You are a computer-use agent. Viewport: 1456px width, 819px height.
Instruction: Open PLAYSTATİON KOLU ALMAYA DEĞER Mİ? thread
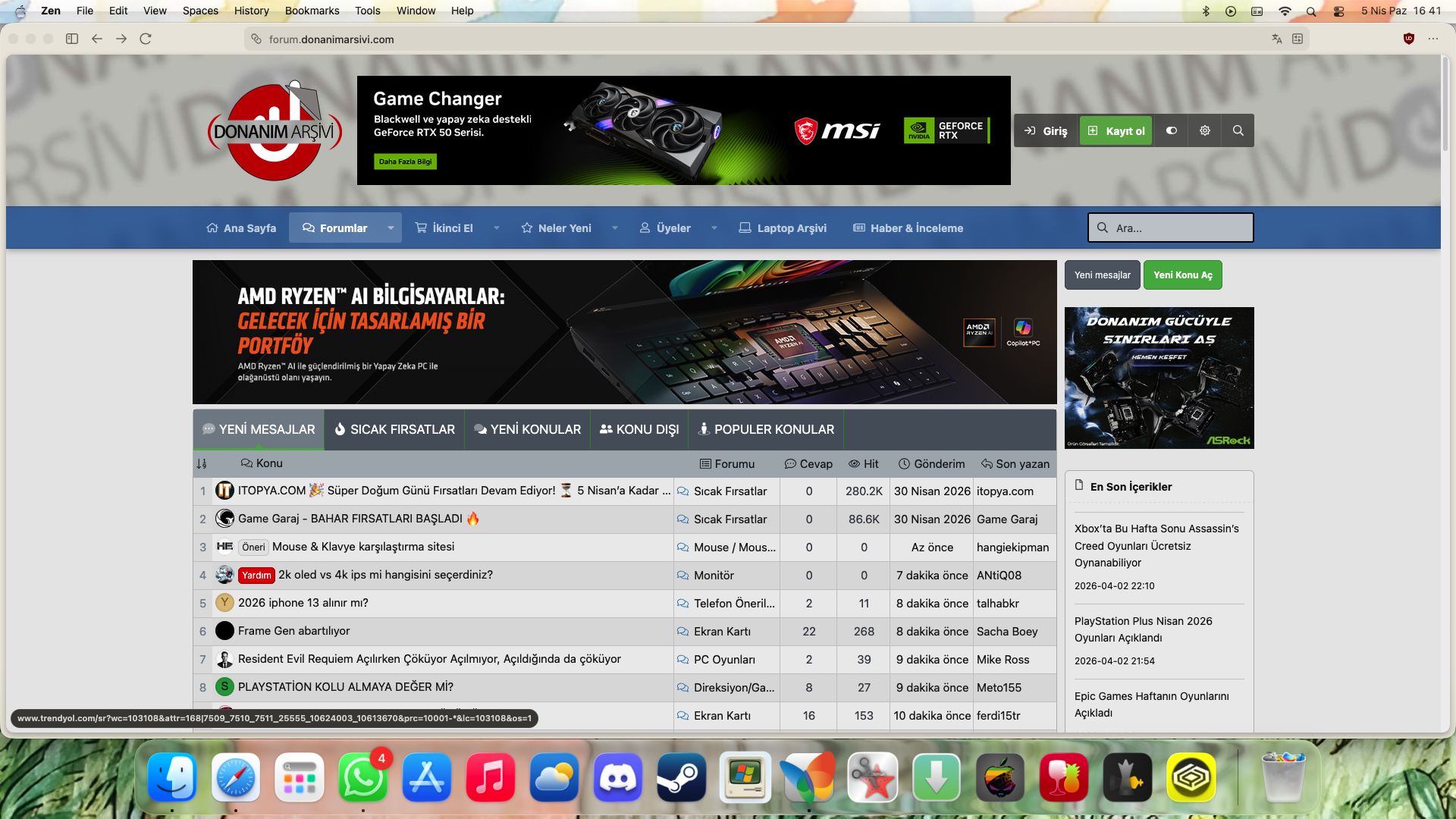[346, 687]
